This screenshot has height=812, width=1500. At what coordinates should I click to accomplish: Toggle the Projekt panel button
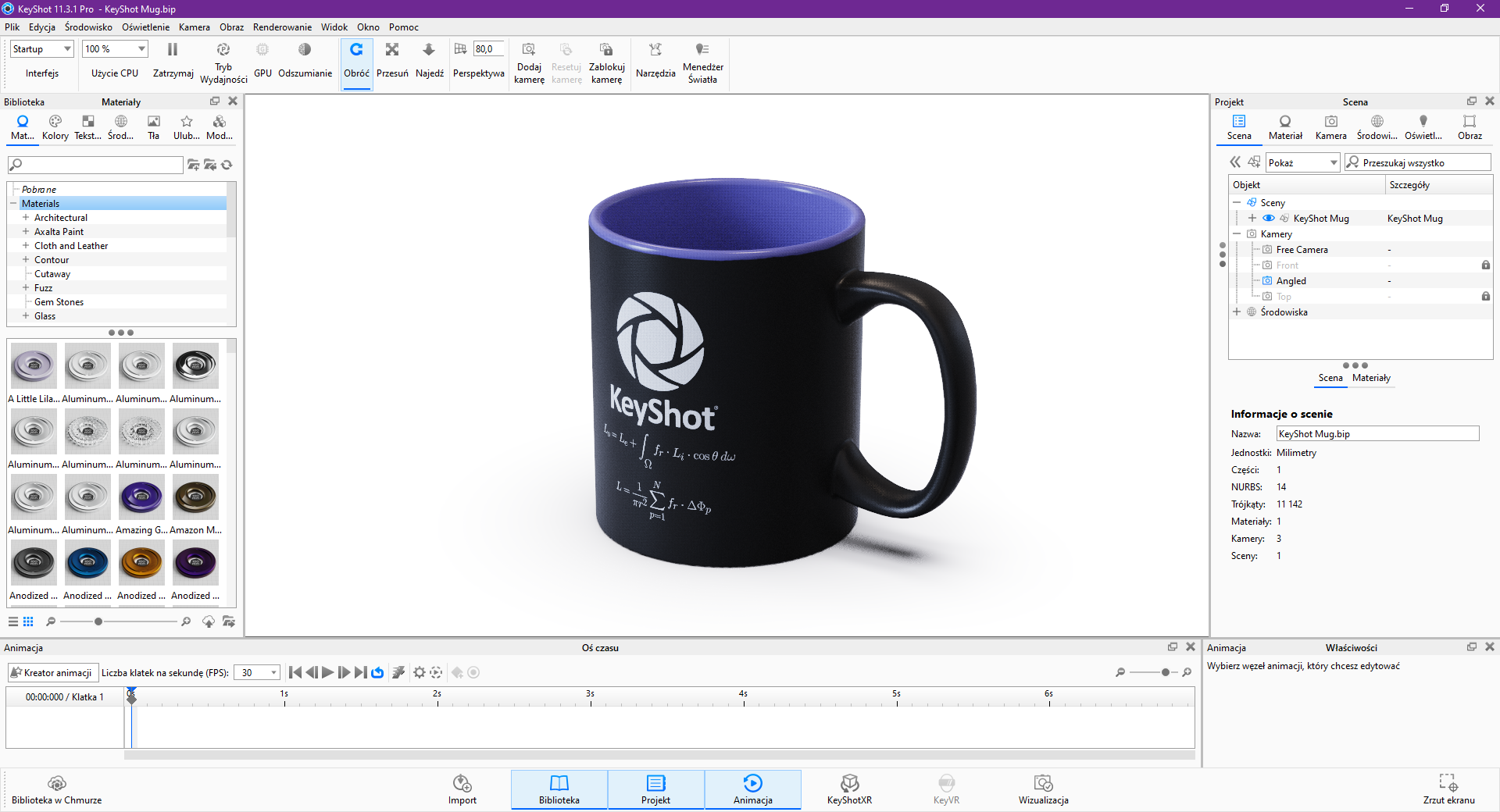coord(656,789)
